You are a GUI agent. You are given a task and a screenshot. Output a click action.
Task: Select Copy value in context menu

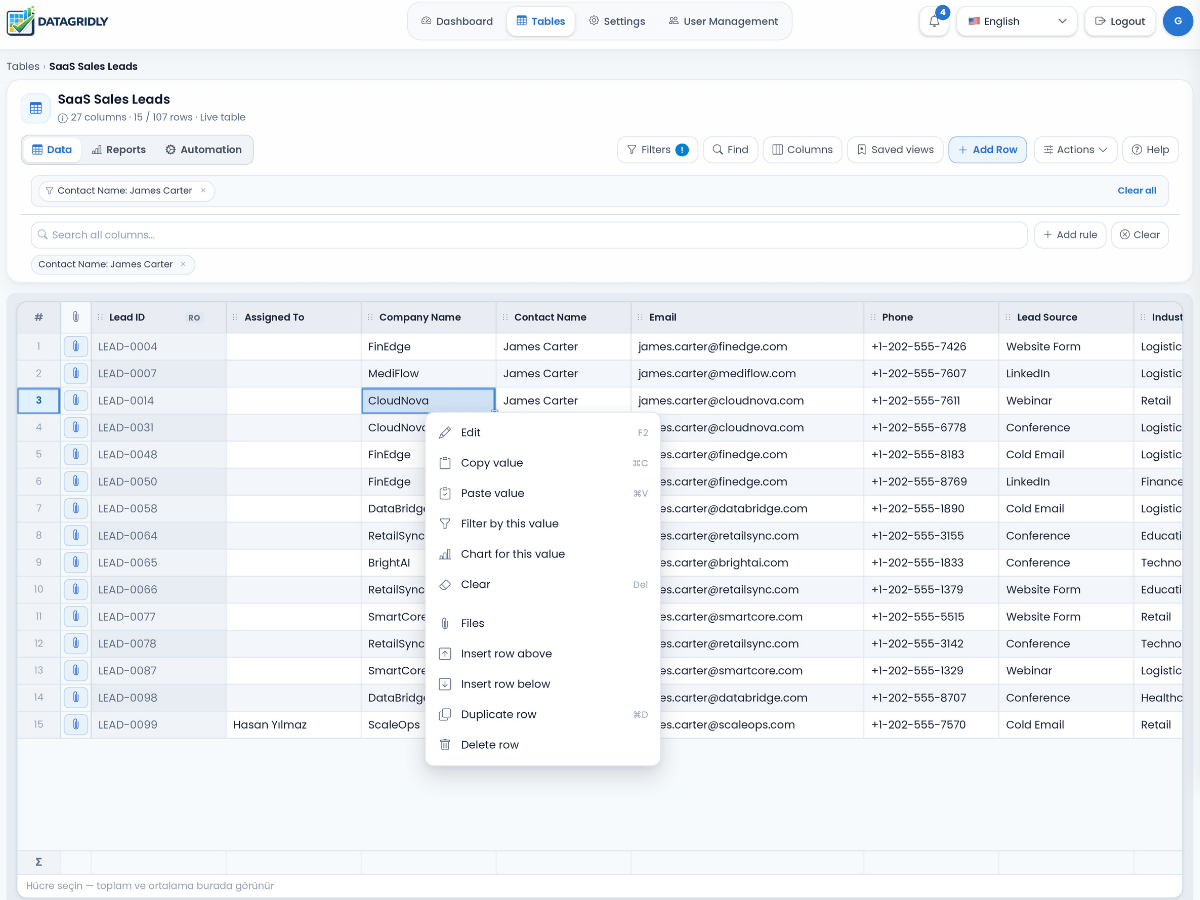(543, 463)
